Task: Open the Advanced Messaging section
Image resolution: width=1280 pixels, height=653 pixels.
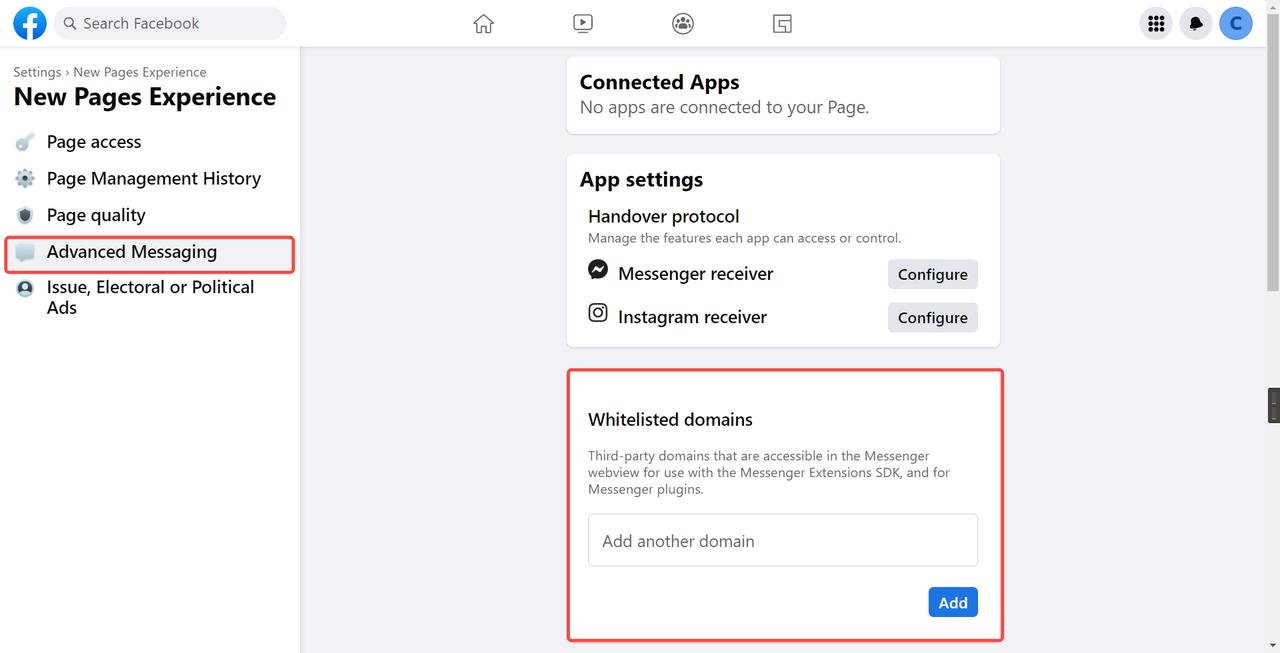Action: (132, 252)
